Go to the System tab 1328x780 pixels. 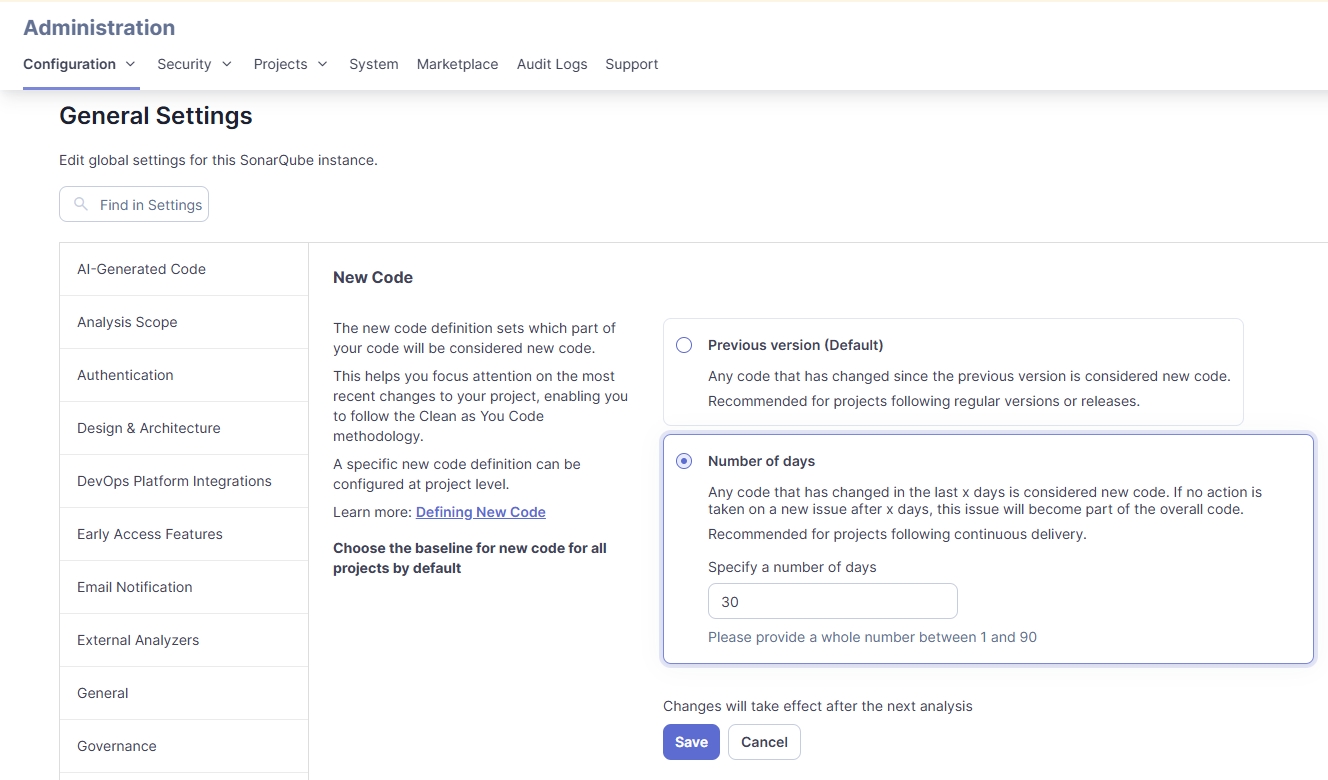pos(373,64)
